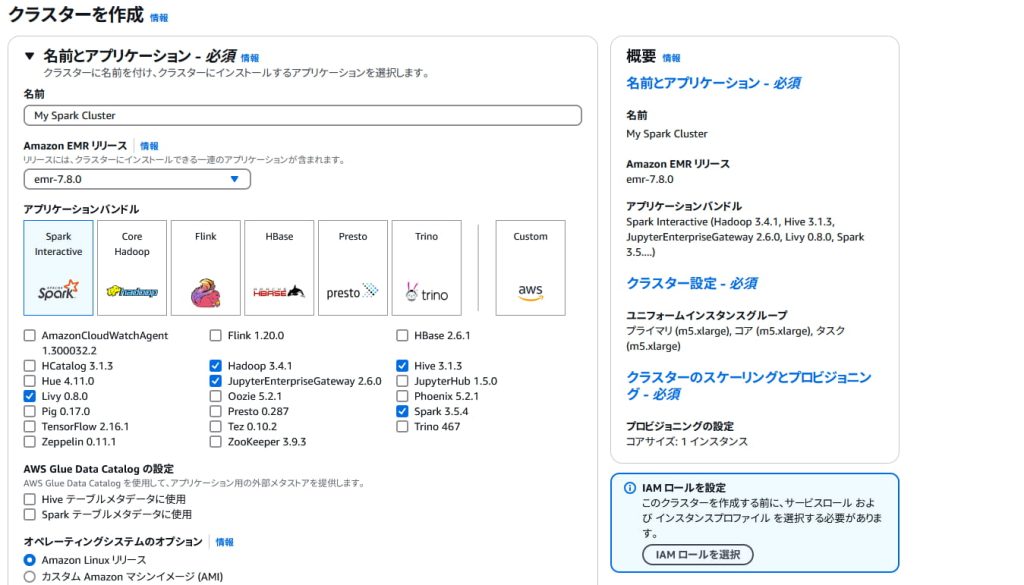The height and width of the screenshot is (585, 1024).
Task: Open 情報 link beside 概要 heading
Action: tap(671, 57)
